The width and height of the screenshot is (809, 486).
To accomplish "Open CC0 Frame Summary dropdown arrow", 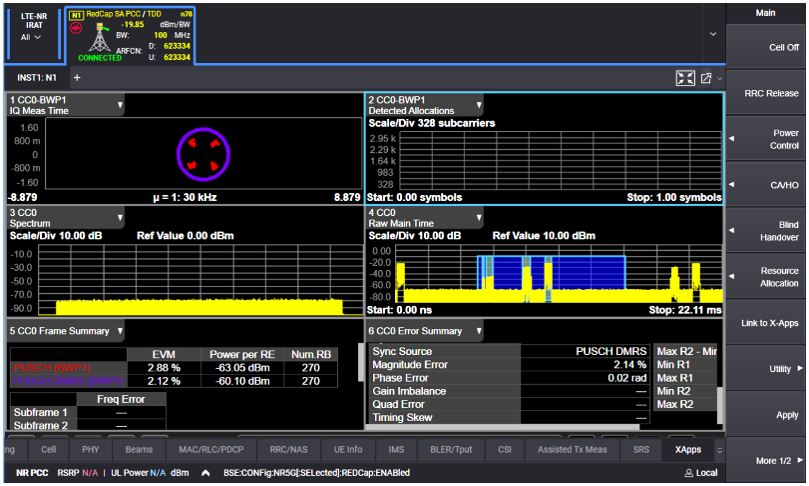I will pos(120,330).
